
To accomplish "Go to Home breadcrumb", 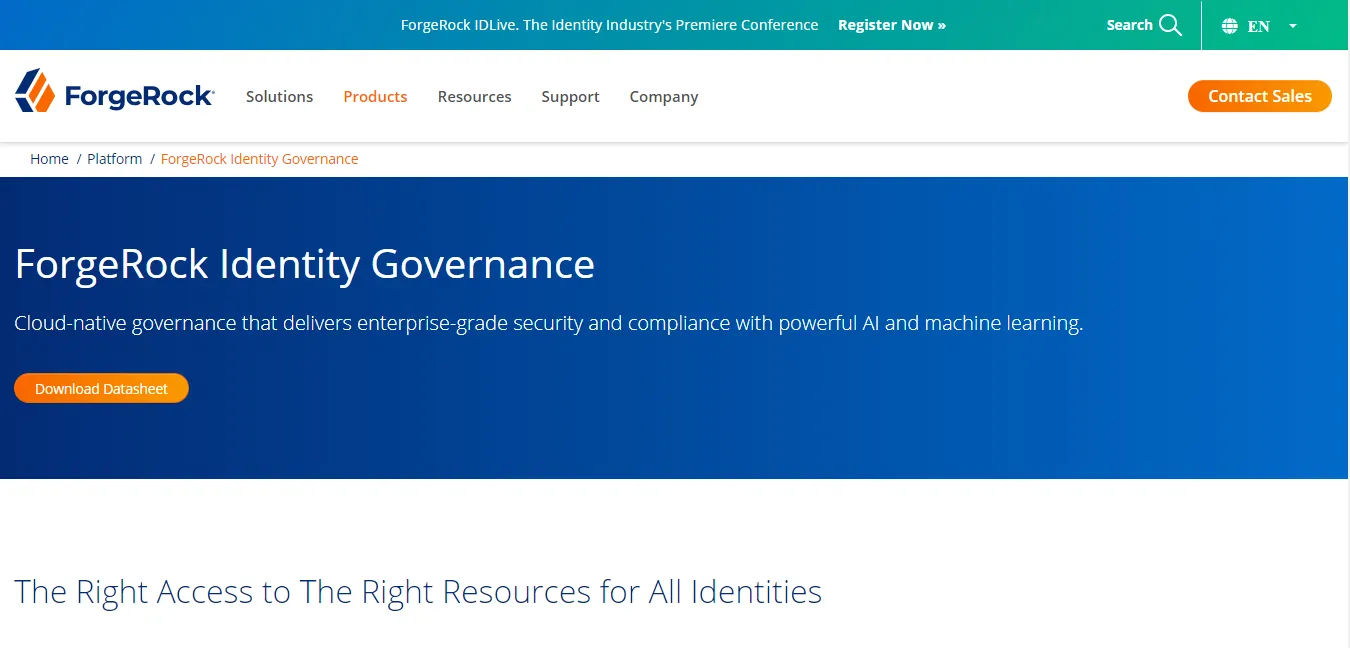I will point(49,159).
